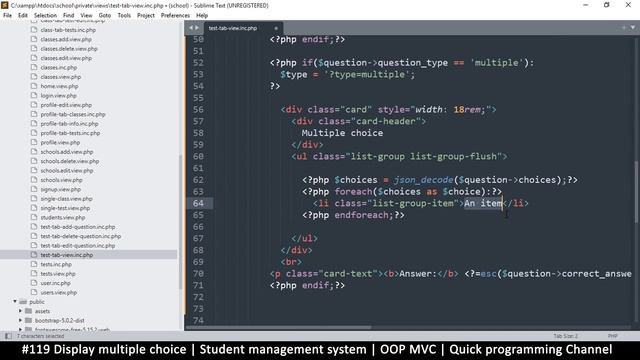Click the file icon beside home.view.php
The width and height of the screenshot is (640, 360).
(34, 86)
